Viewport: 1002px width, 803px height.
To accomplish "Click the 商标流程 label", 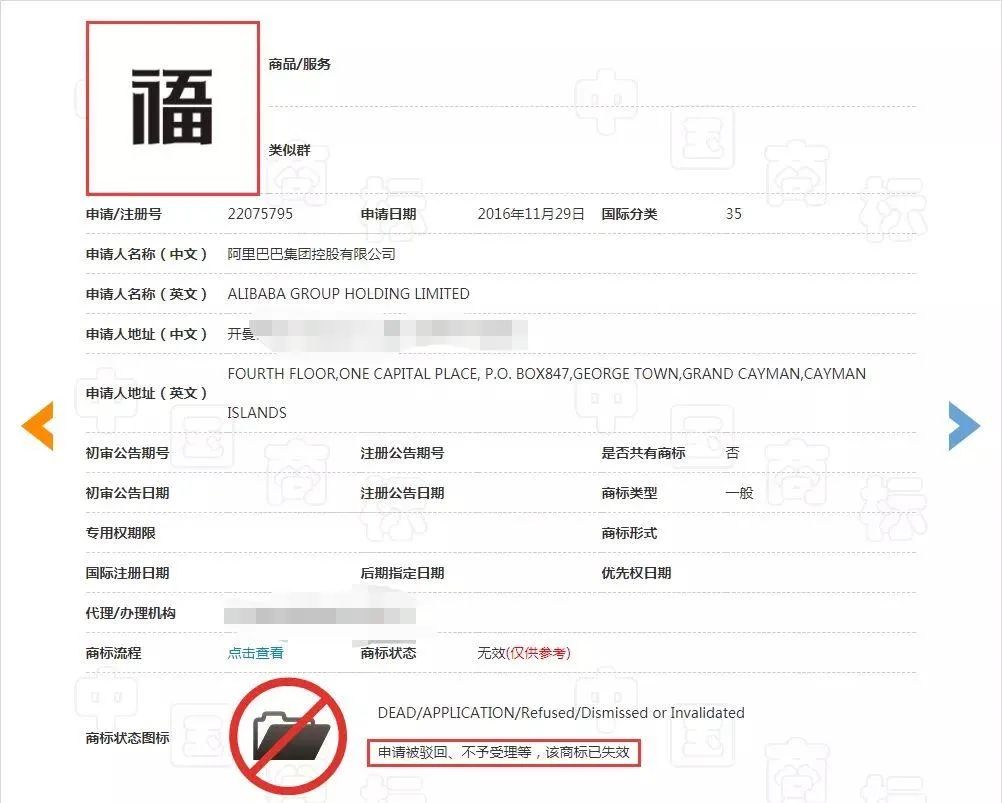I will [x=113, y=653].
